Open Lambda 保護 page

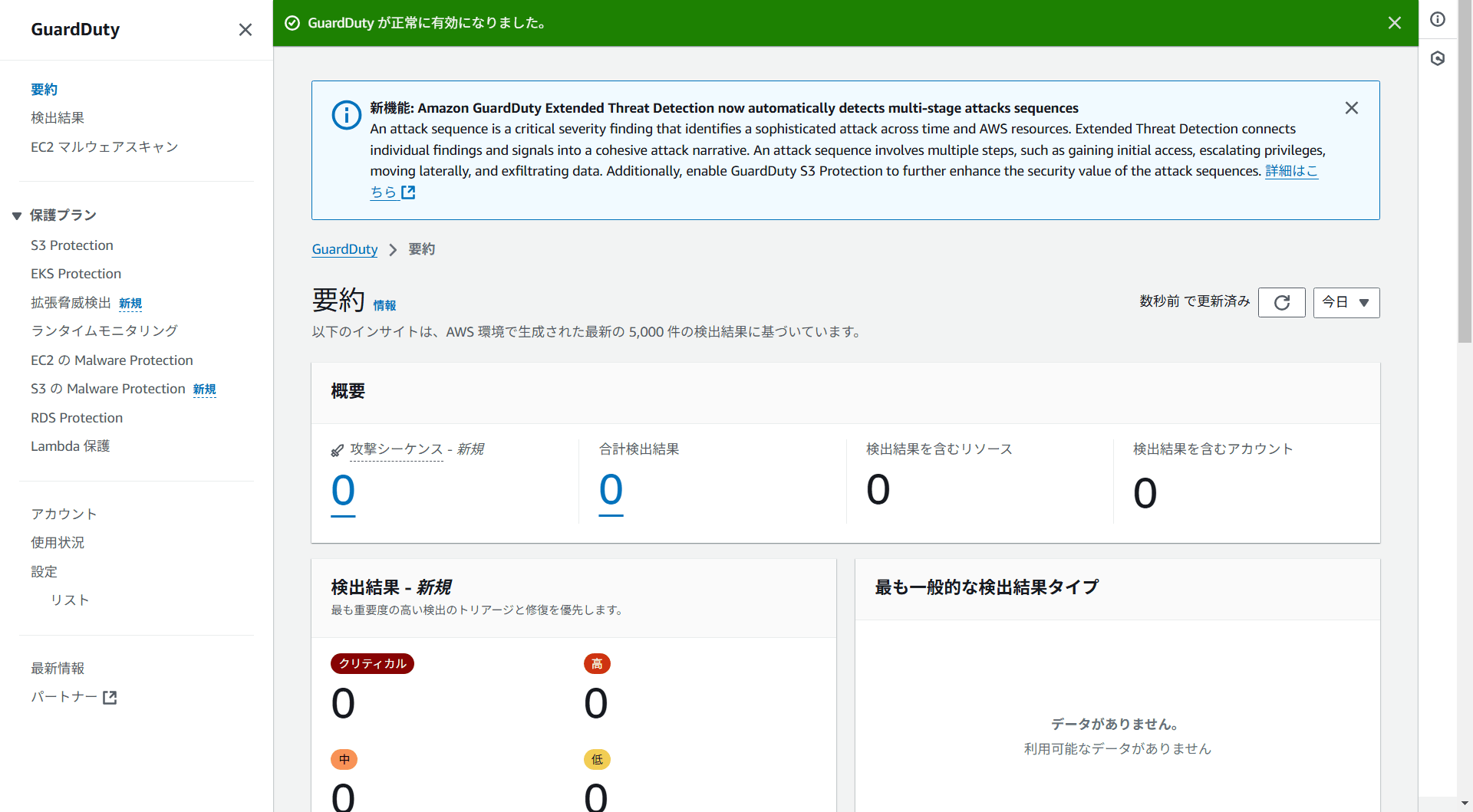[x=71, y=446]
